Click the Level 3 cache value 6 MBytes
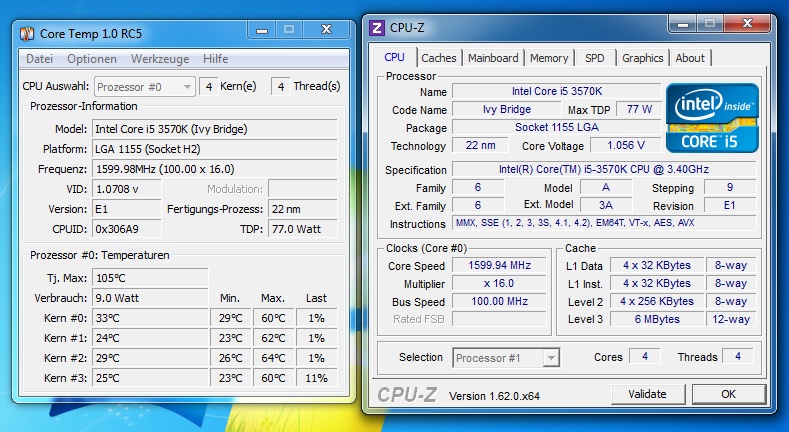This screenshot has width=789, height=432. click(x=657, y=319)
